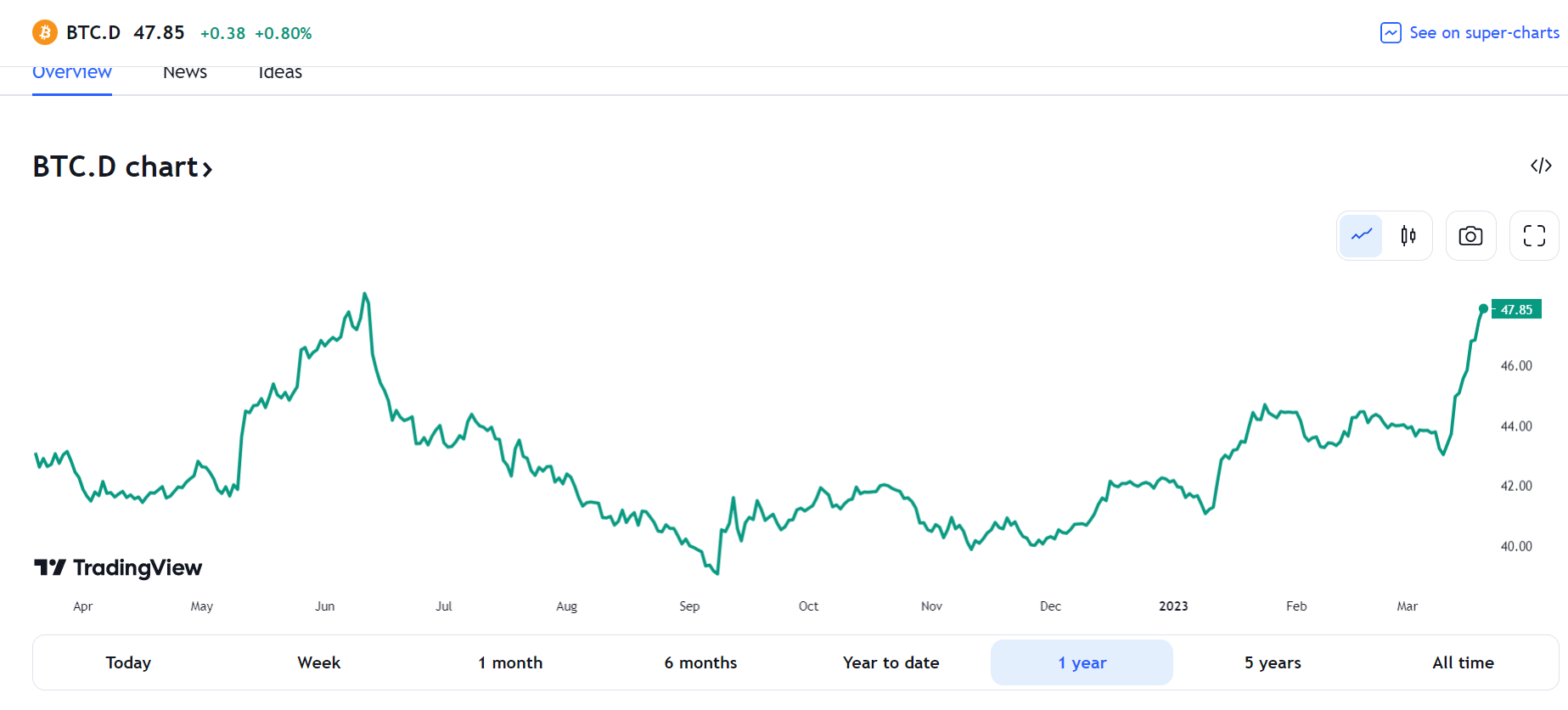The image size is (1568, 710).
Task: Click the Aug label on time axis
Action: (x=566, y=606)
